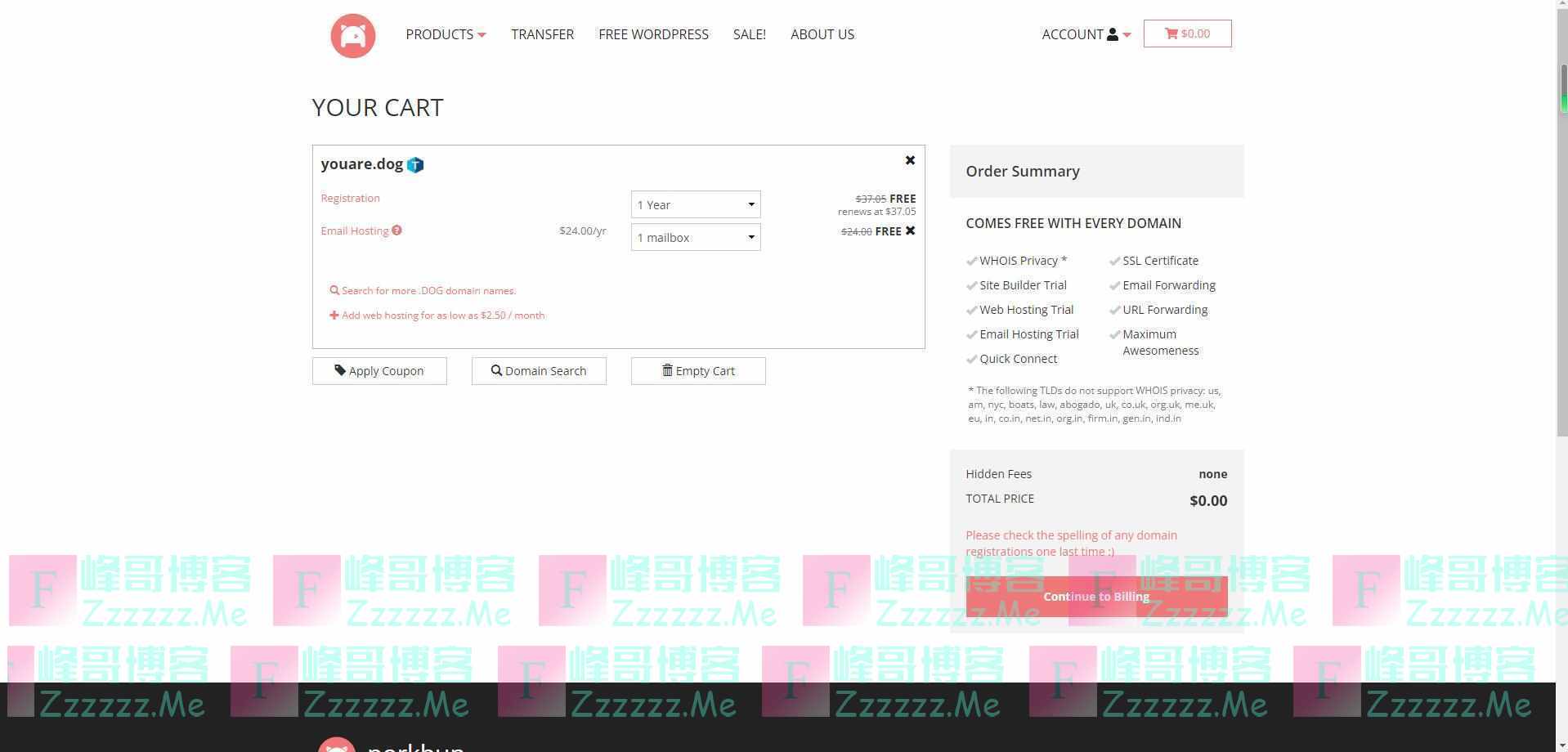Open the shopping cart showing $0.00
Screen dimensions: 1568x752
pos(1187,34)
